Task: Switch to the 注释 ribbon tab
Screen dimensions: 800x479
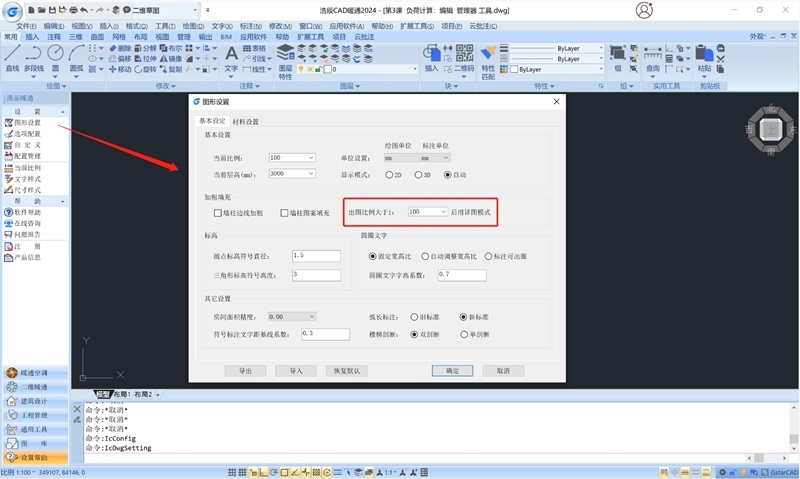Action: [x=54, y=37]
